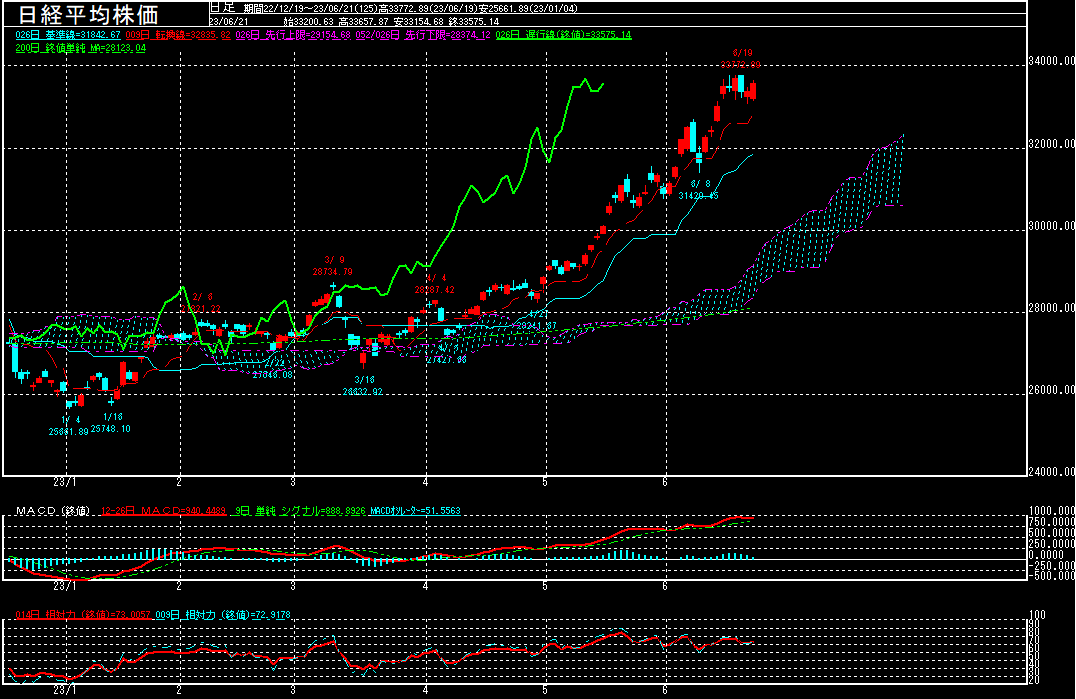Click month 5 label under MACD panel
1076x699 pixels.
click(545, 587)
